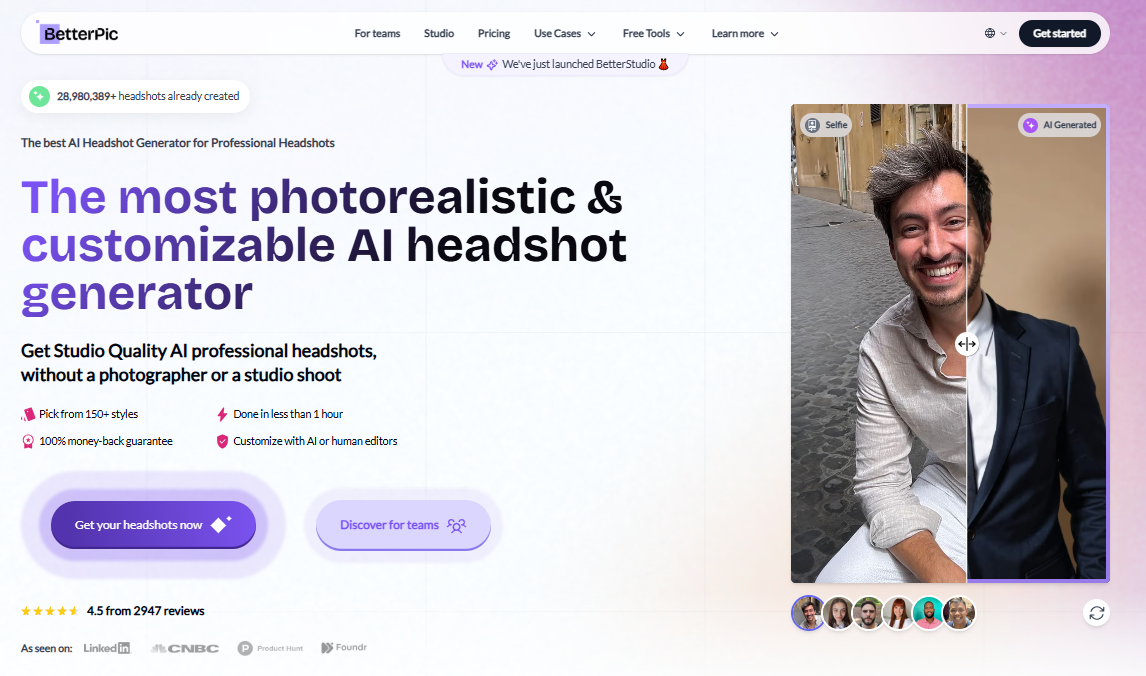Click 'Done in less than 1 hour' text
The height and width of the screenshot is (676, 1146).
tap(288, 414)
